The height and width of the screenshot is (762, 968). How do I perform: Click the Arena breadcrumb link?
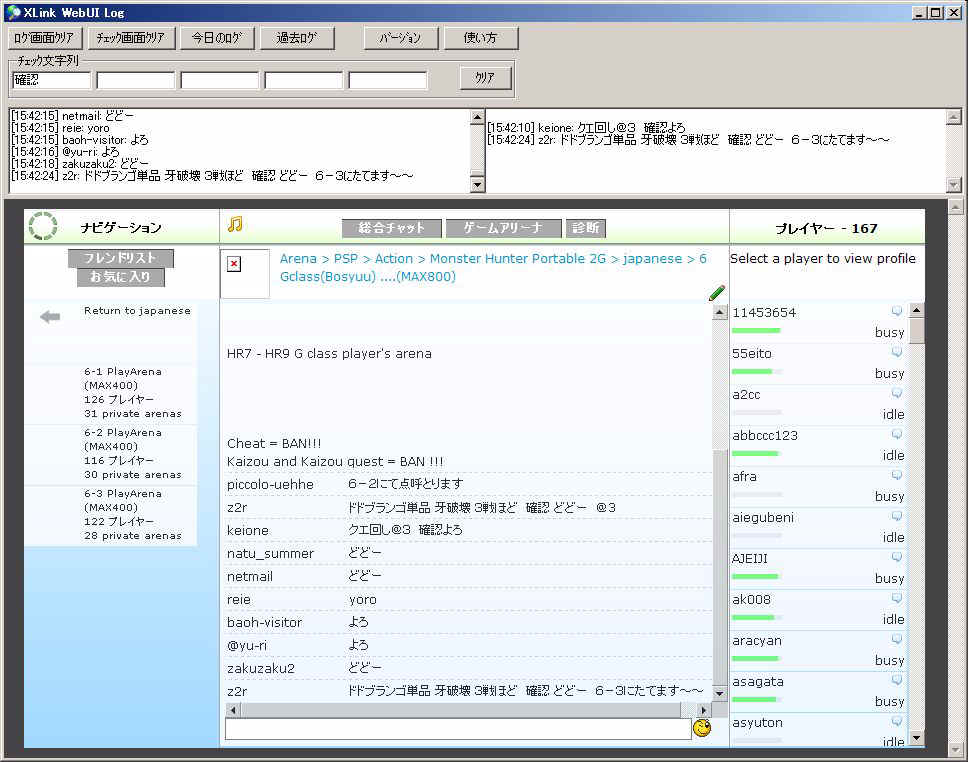pyautogui.click(x=298, y=259)
